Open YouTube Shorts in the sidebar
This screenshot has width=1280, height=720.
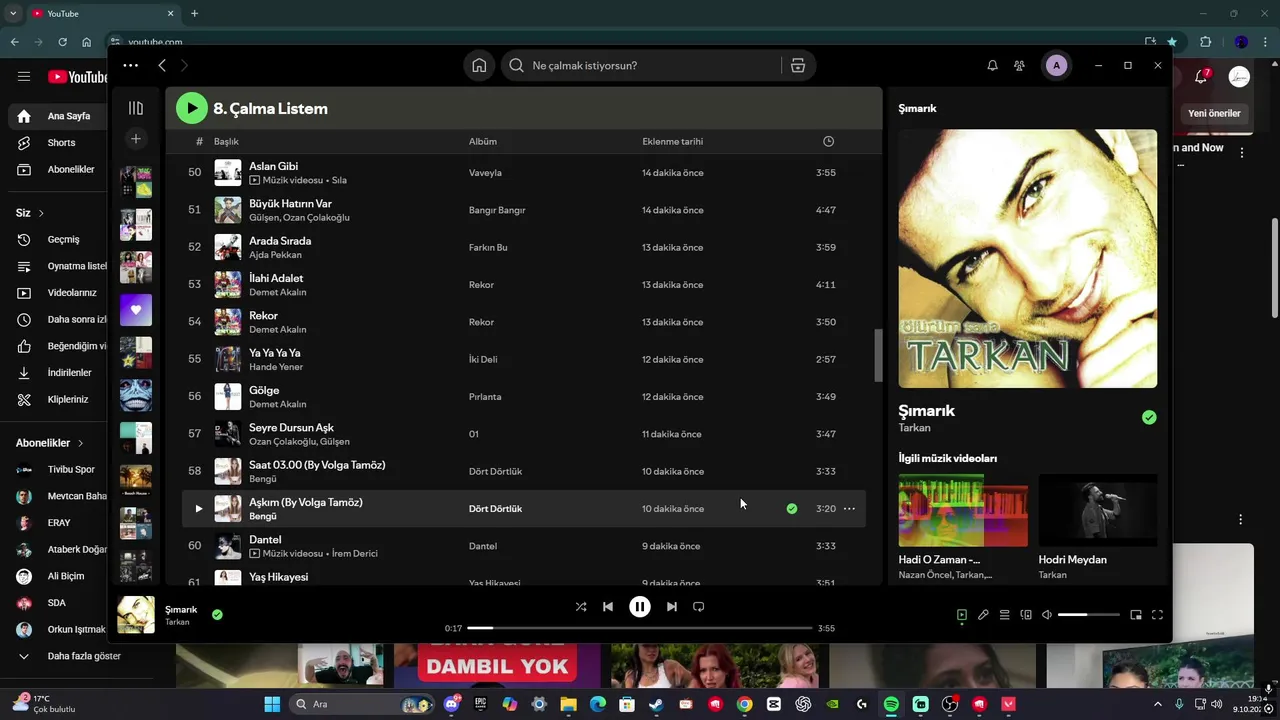click(55, 143)
